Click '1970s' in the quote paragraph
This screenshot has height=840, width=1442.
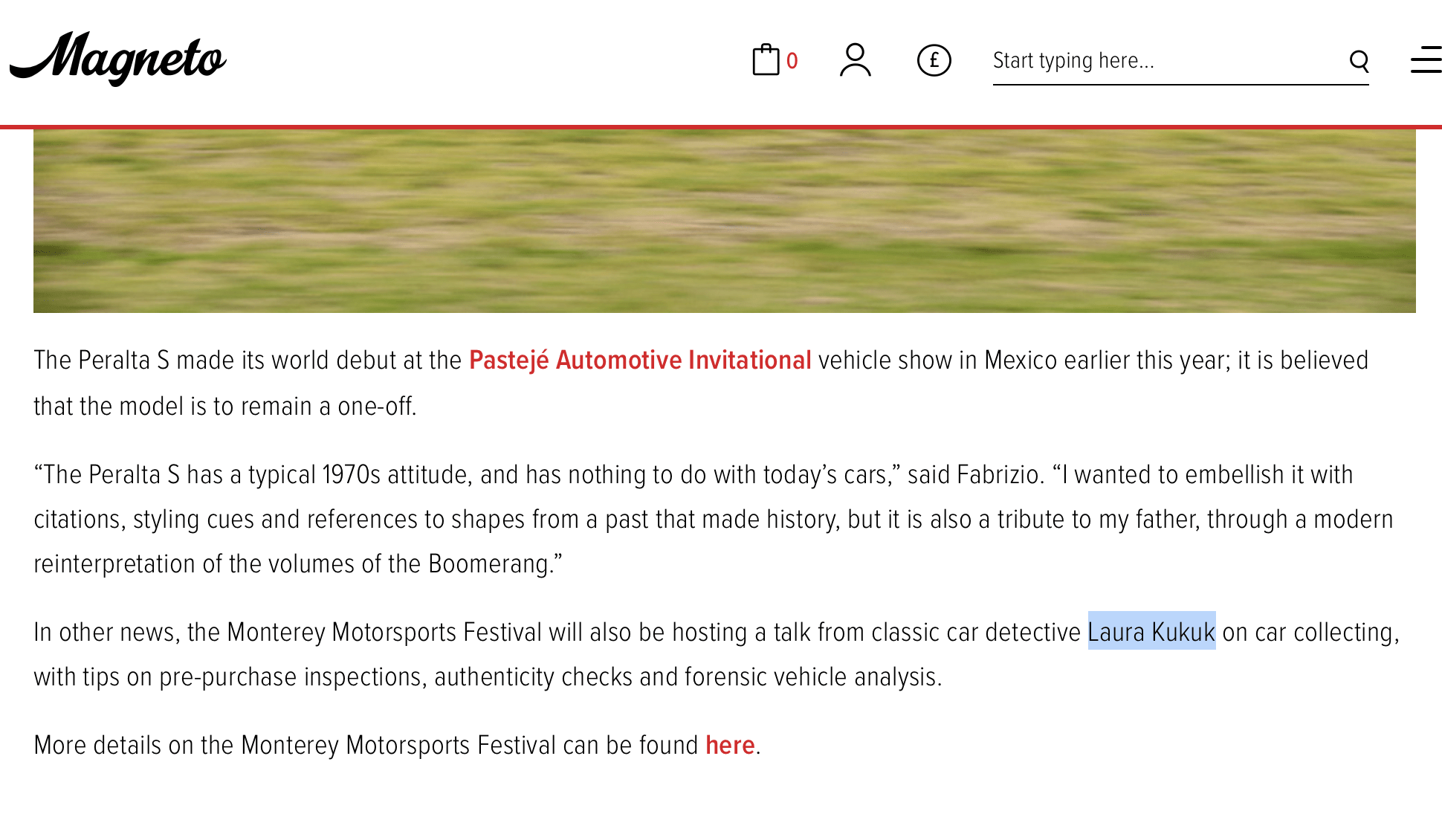(351, 475)
